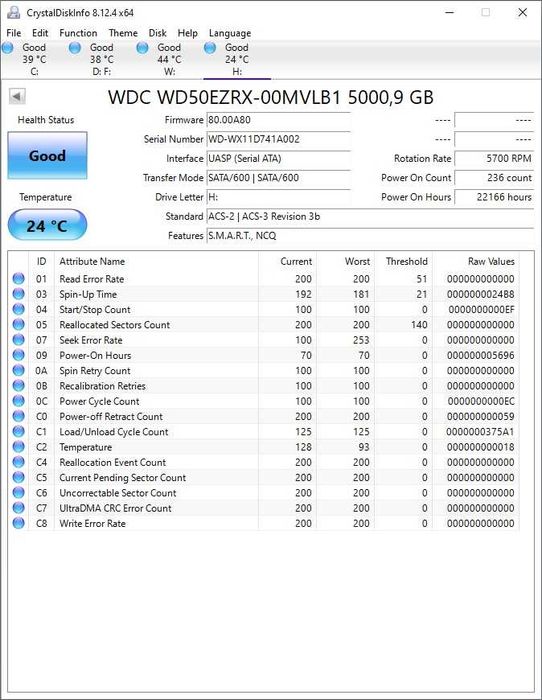The width and height of the screenshot is (542, 700).
Task: Click the Firmware field 80.00A80
Action: (x=278, y=120)
